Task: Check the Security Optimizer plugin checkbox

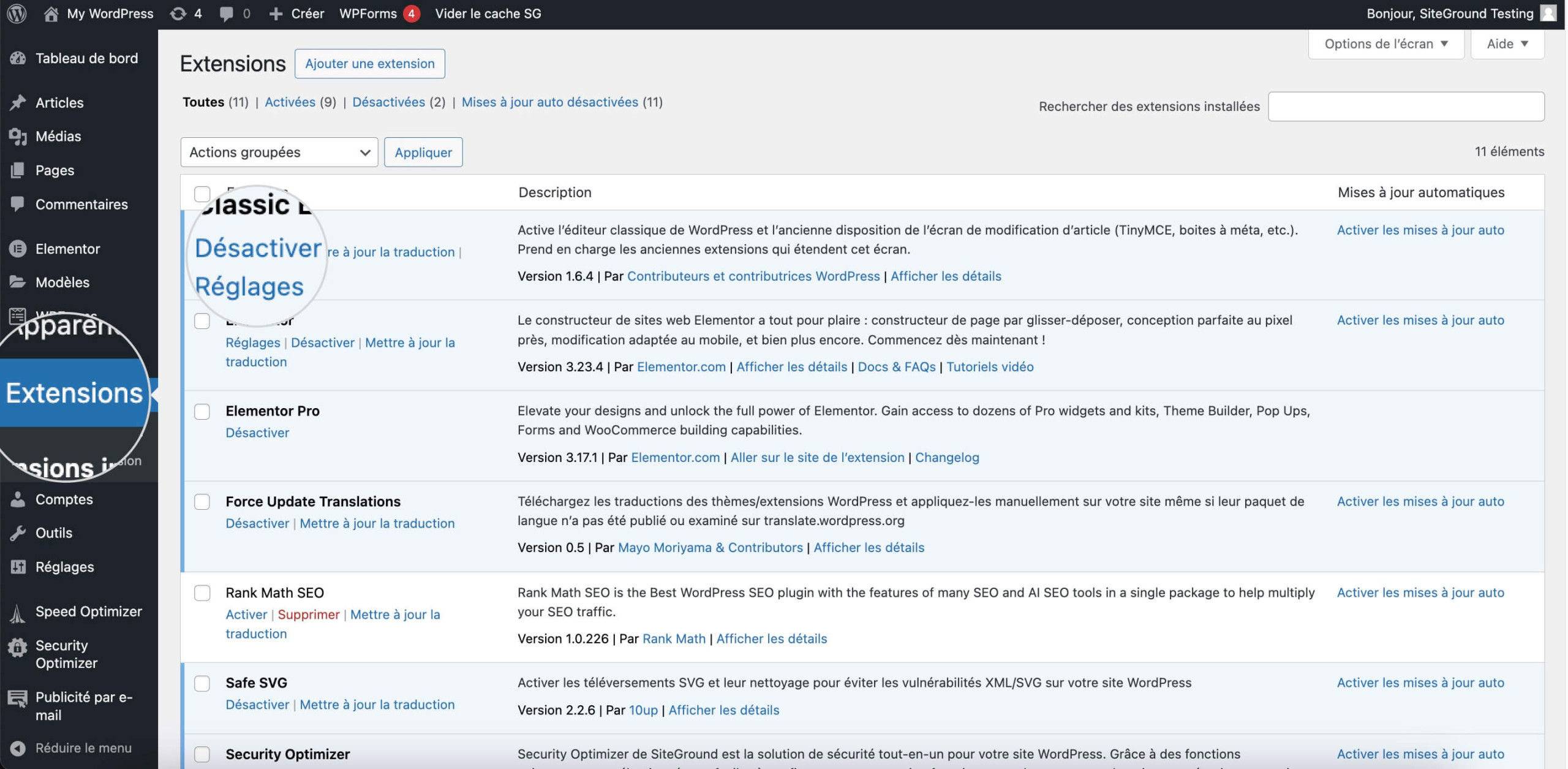Action: tap(202, 754)
